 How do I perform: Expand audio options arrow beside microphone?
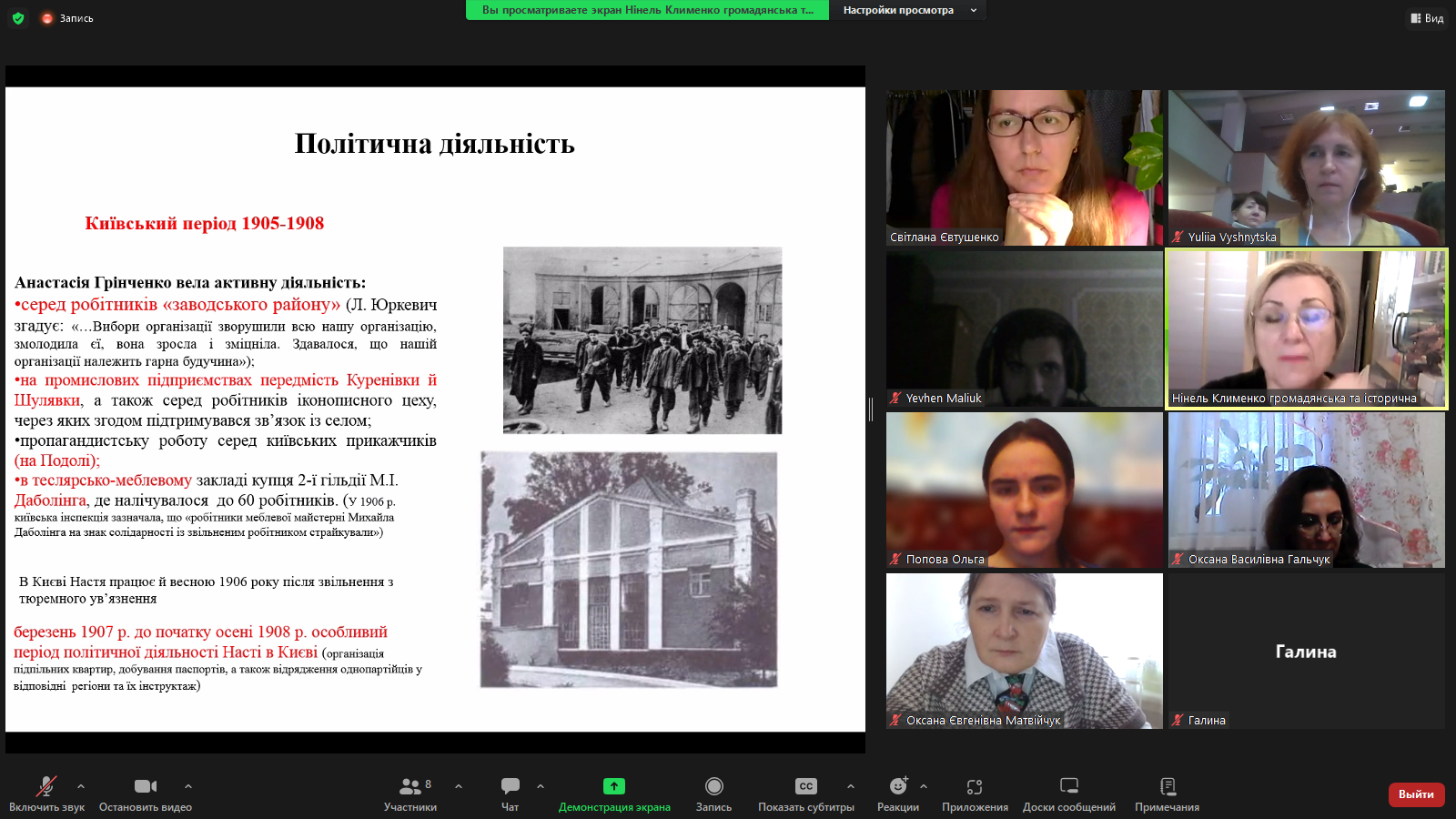[81, 786]
